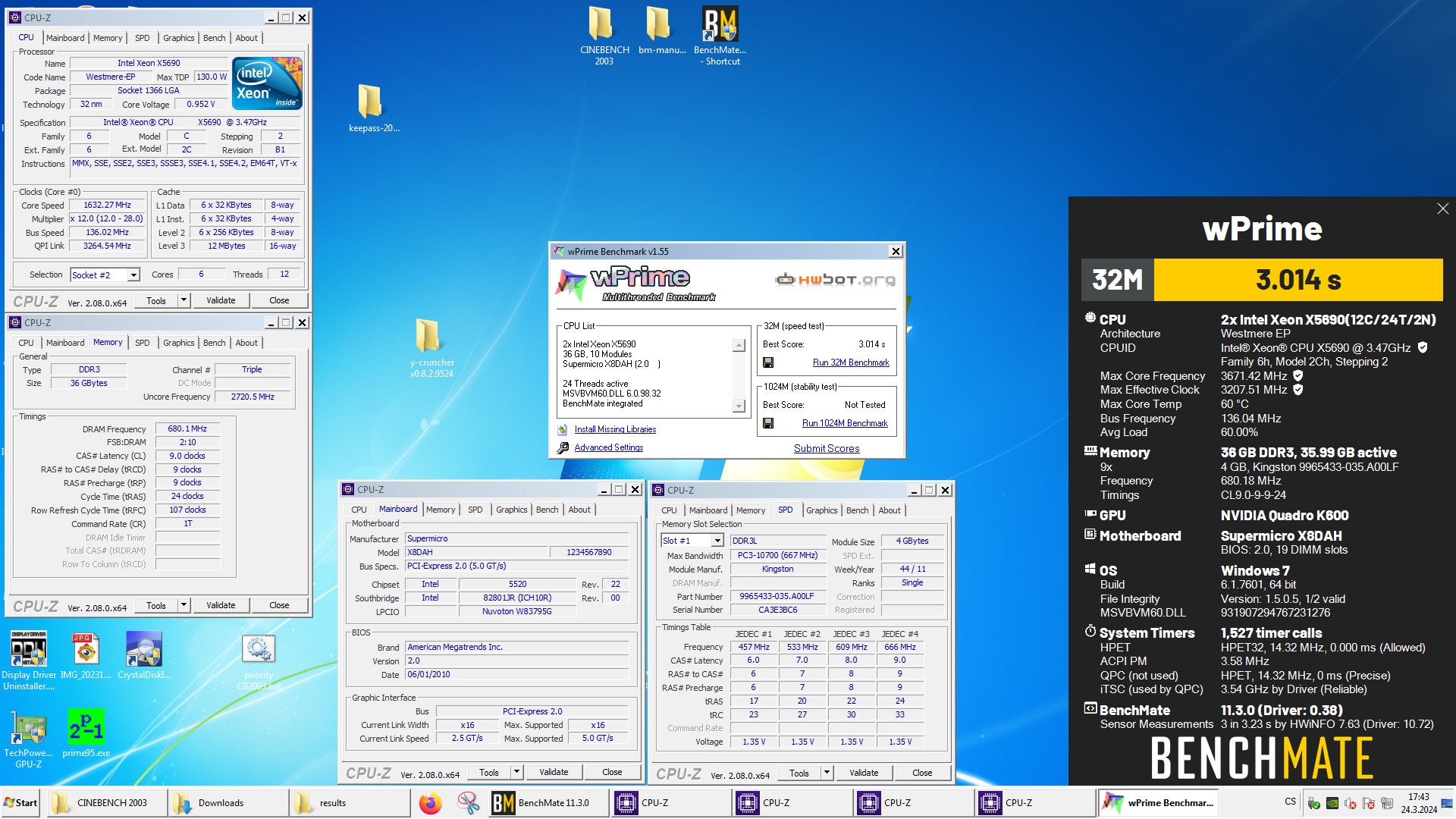Click the results folder taskbar button
Screen dimensions: 1456x819
pyautogui.click(x=348, y=803)
